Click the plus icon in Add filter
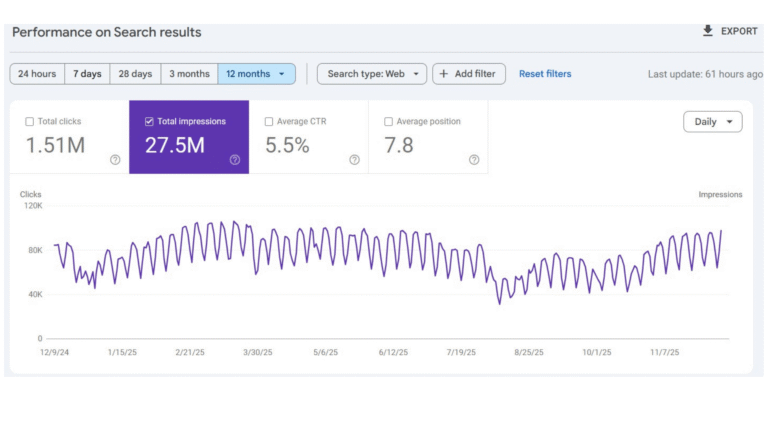The width and height of the screenshot is (768, 432). point(443,74)
